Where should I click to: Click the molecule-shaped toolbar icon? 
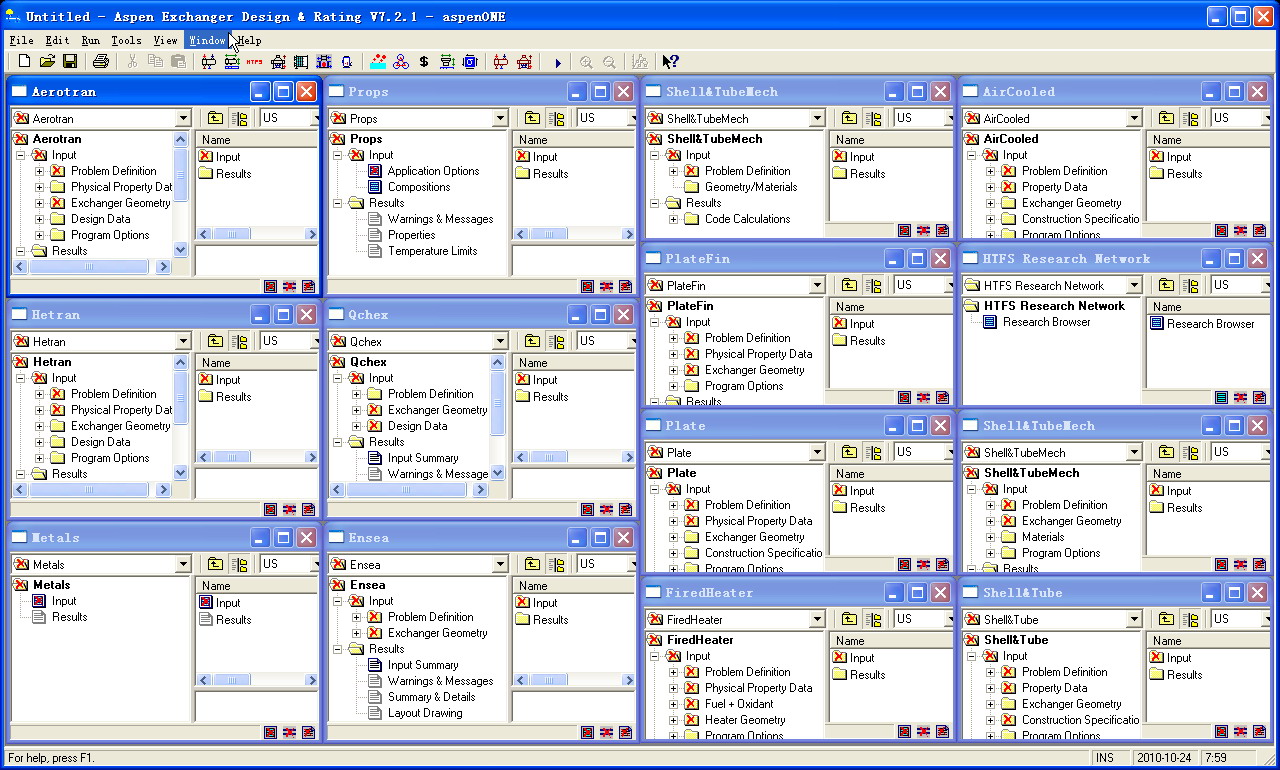pos(401,62)
